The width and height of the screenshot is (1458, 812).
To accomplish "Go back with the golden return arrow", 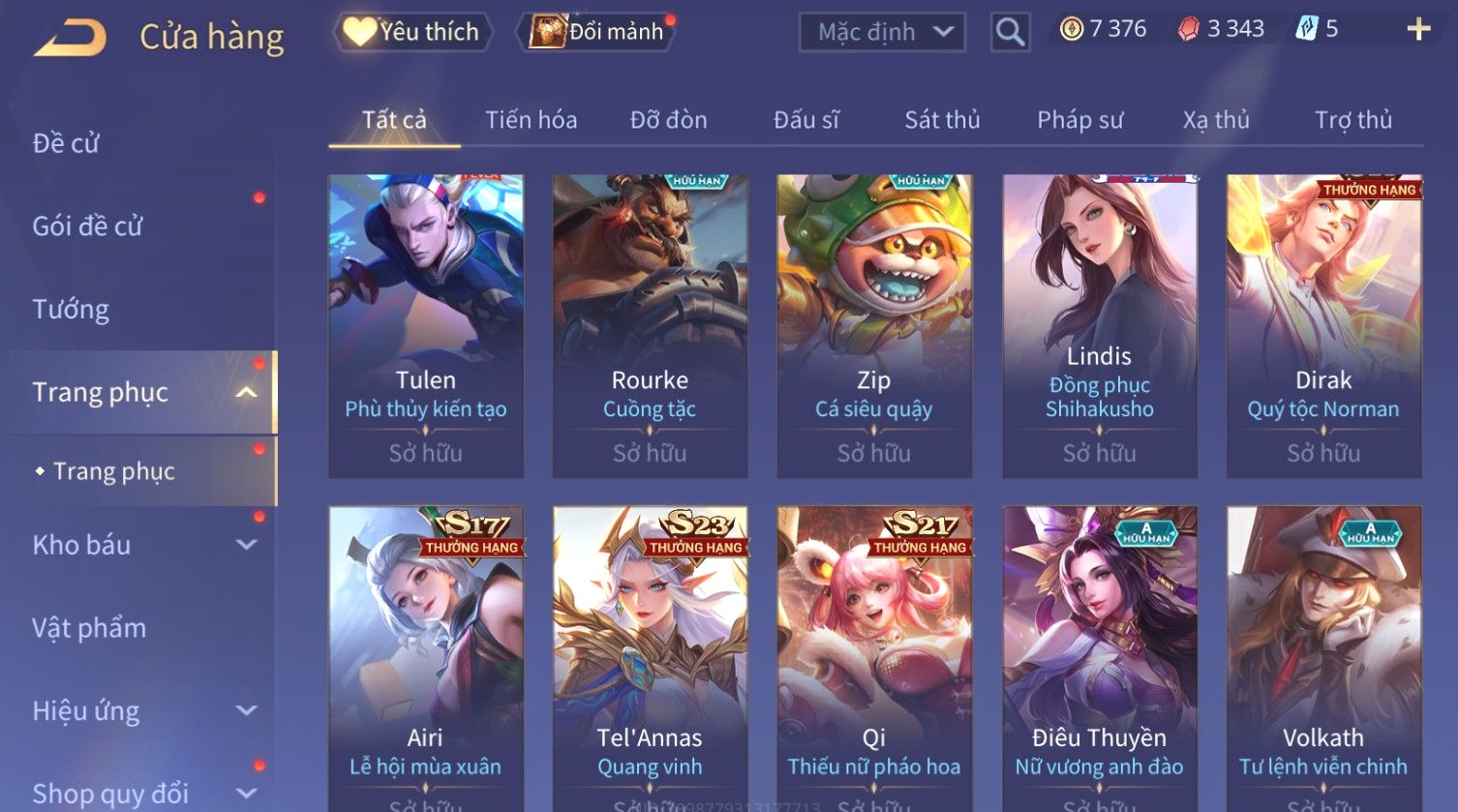I will [x=70, y=39].
